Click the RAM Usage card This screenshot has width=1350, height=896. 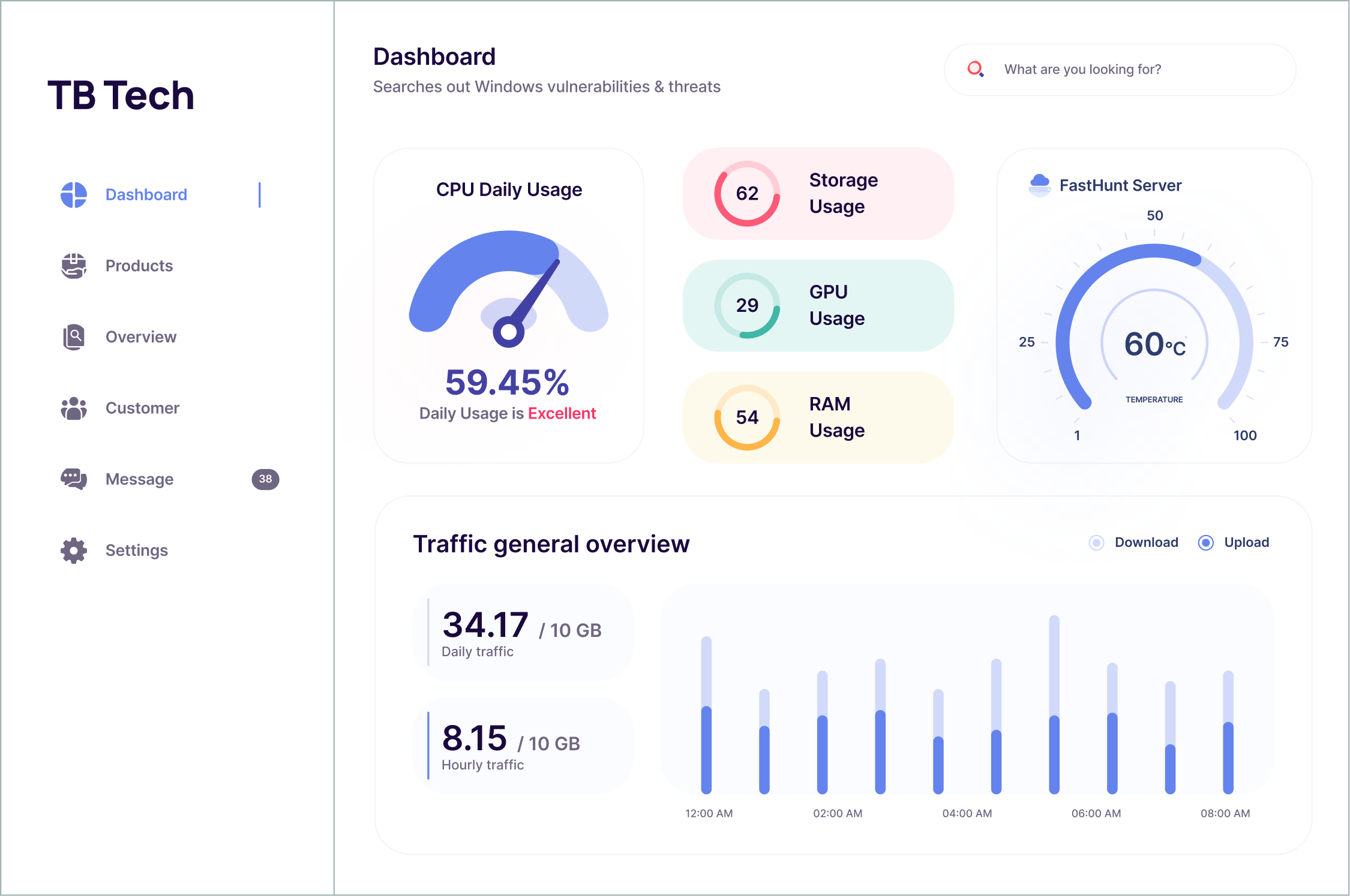(x=818, y=417)
